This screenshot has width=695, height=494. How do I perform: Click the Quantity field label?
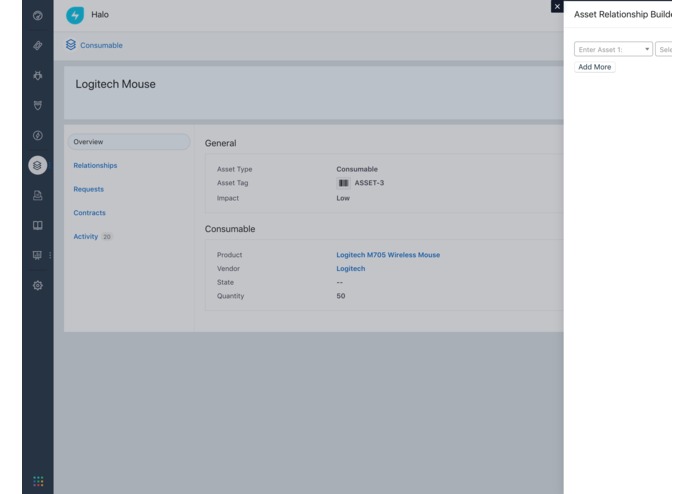click(230, 296)
